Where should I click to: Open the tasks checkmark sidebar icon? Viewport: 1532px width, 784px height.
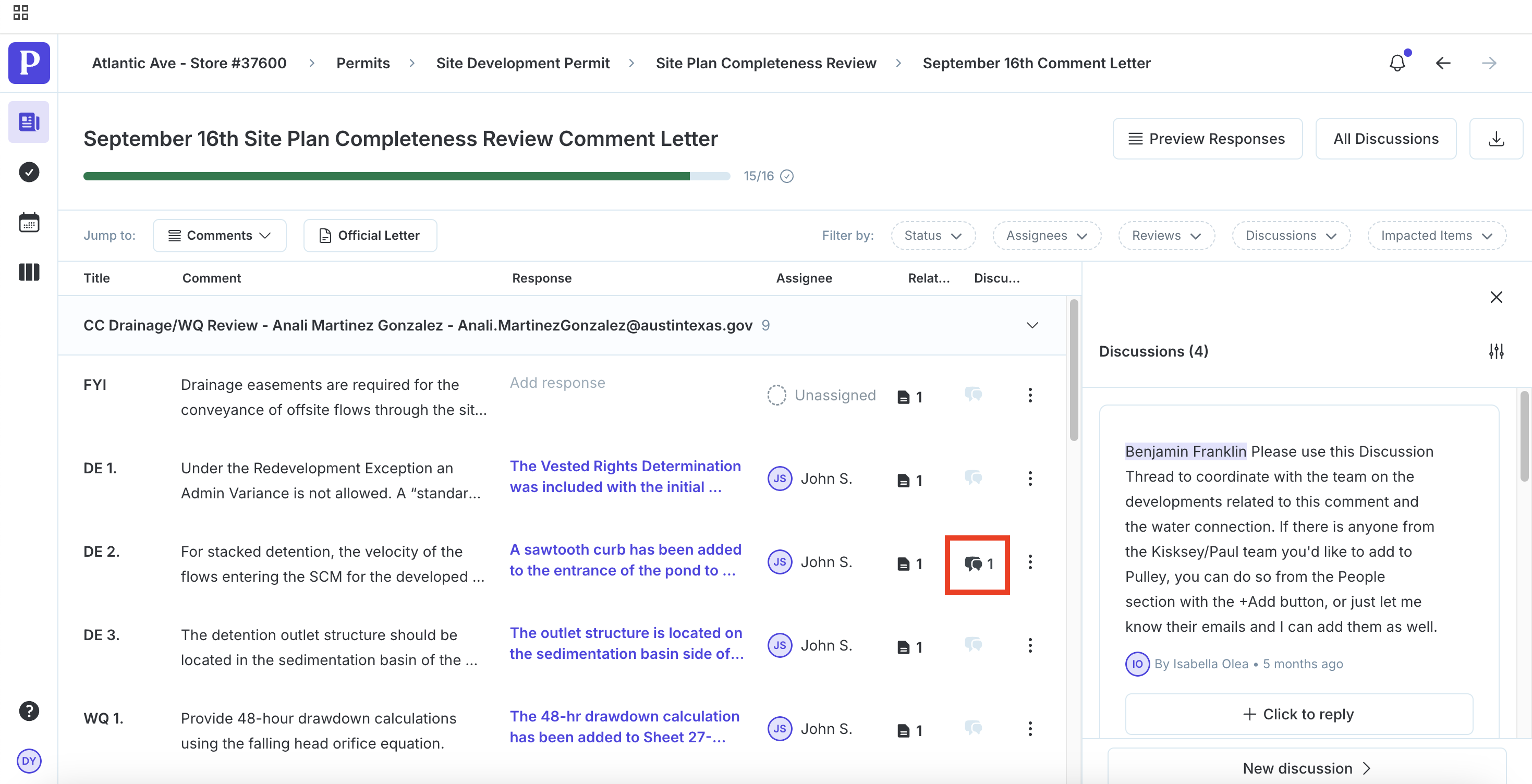(x=29, y=173)
